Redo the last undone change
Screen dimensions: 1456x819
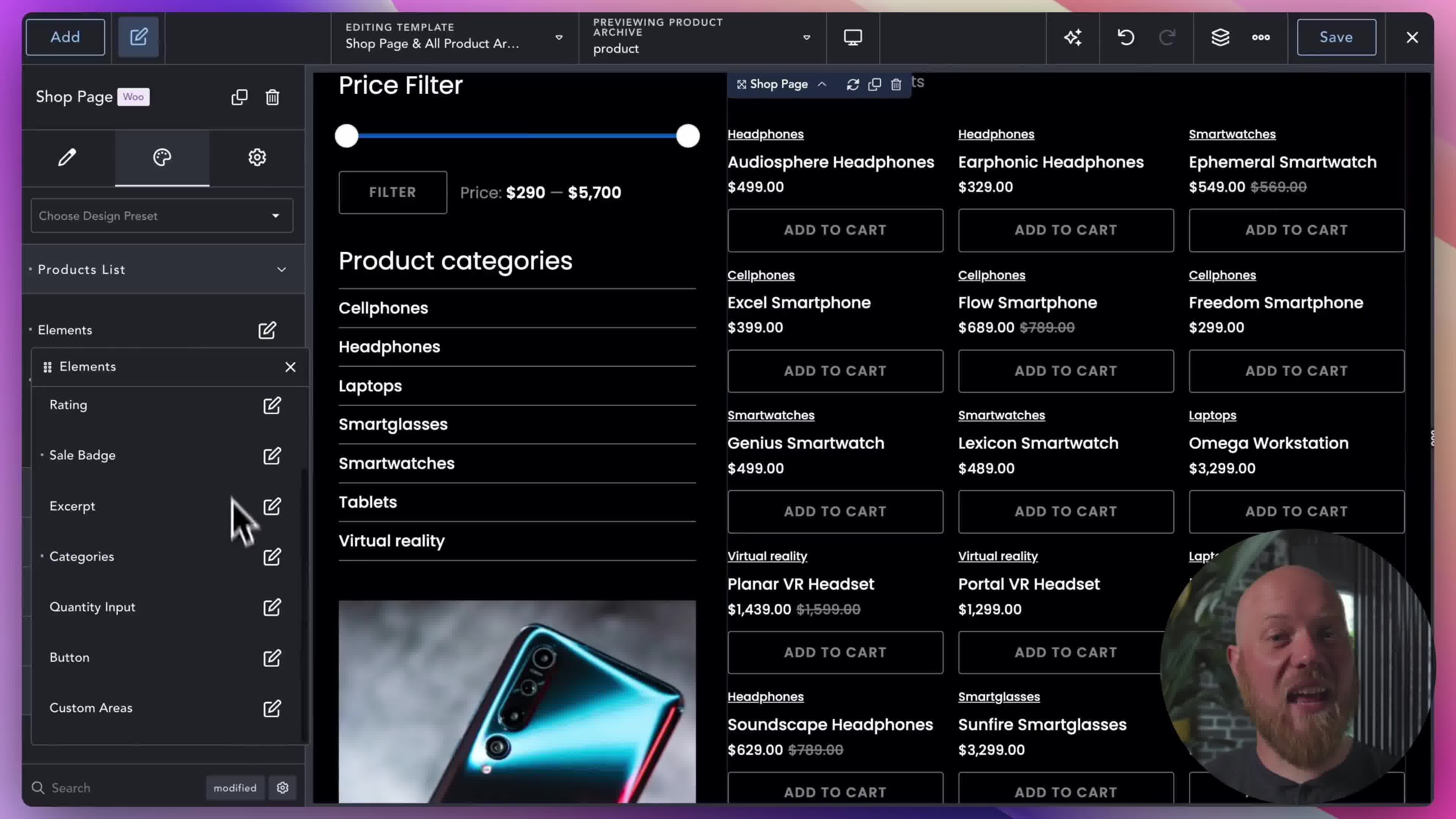[x=1167, y=37]
